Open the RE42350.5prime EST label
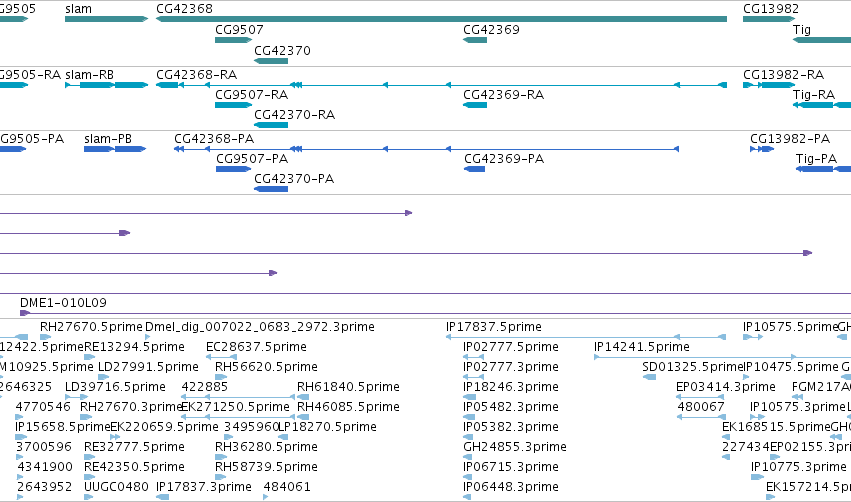Viewport: 851px width, 502px height. [135, 467]
